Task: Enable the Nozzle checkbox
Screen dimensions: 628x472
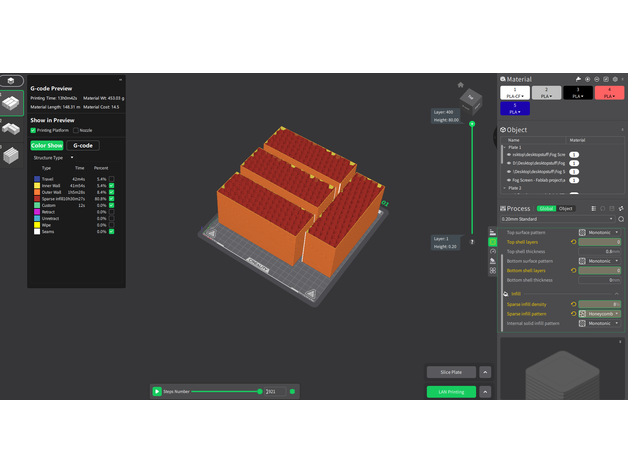Action: [x=76, y=129]
